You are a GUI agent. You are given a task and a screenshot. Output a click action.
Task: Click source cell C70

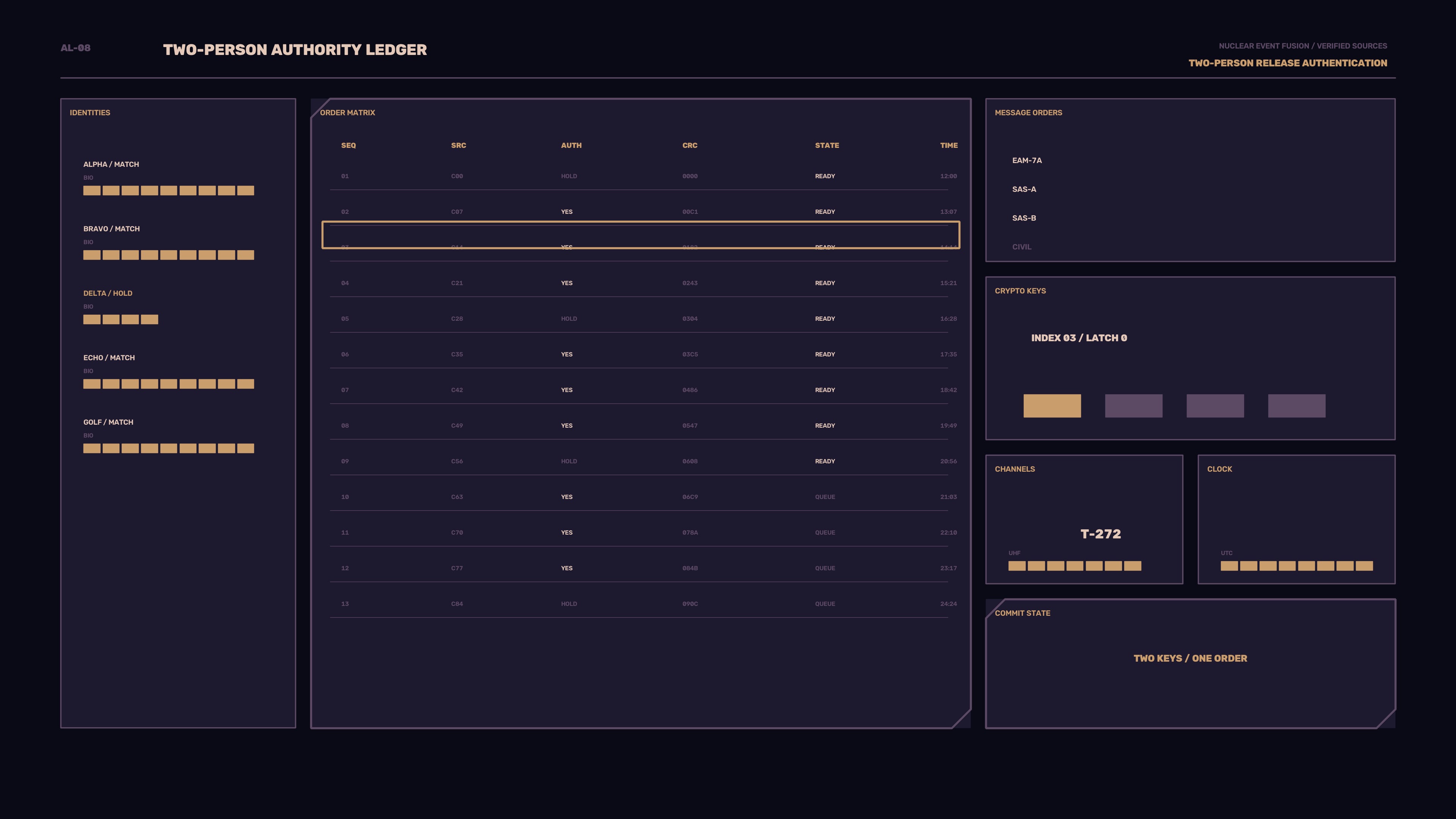pyautogui.click(x=457, y=532)
